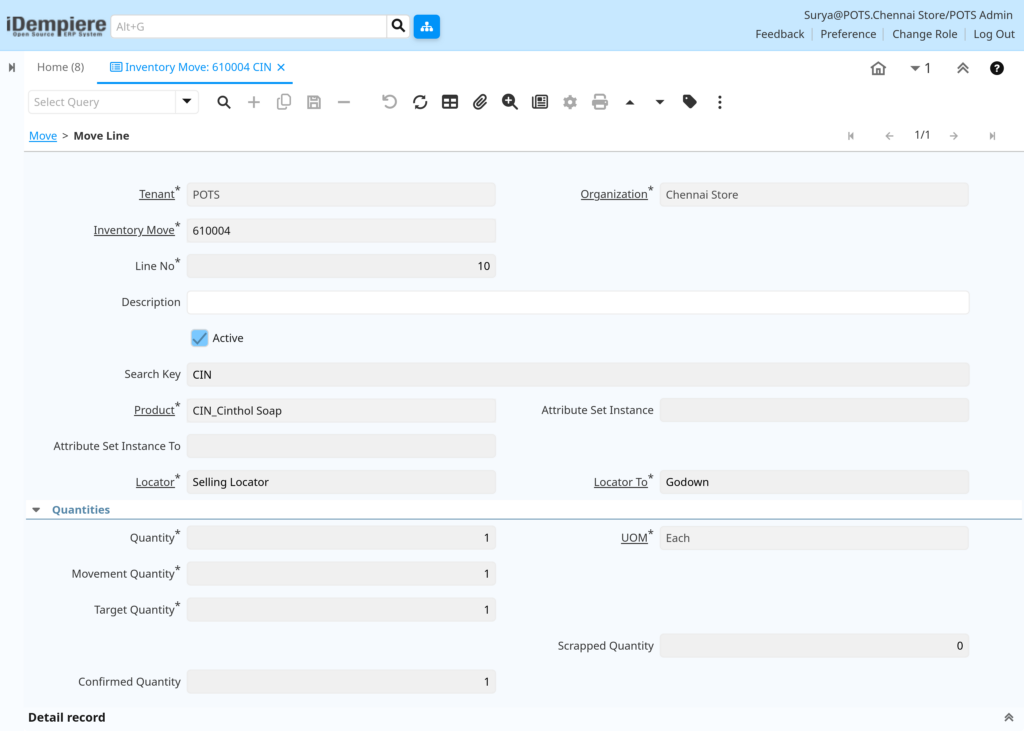Click the Locator field label link
The image size is (1024, 731).
155,481
